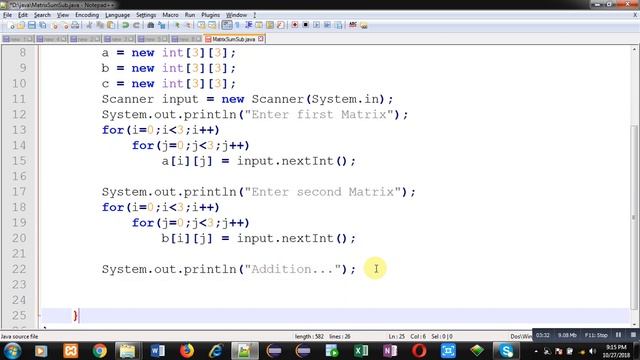
Task: Select the MatrixSumSub.java tab
Action: (x=233, y=39)
